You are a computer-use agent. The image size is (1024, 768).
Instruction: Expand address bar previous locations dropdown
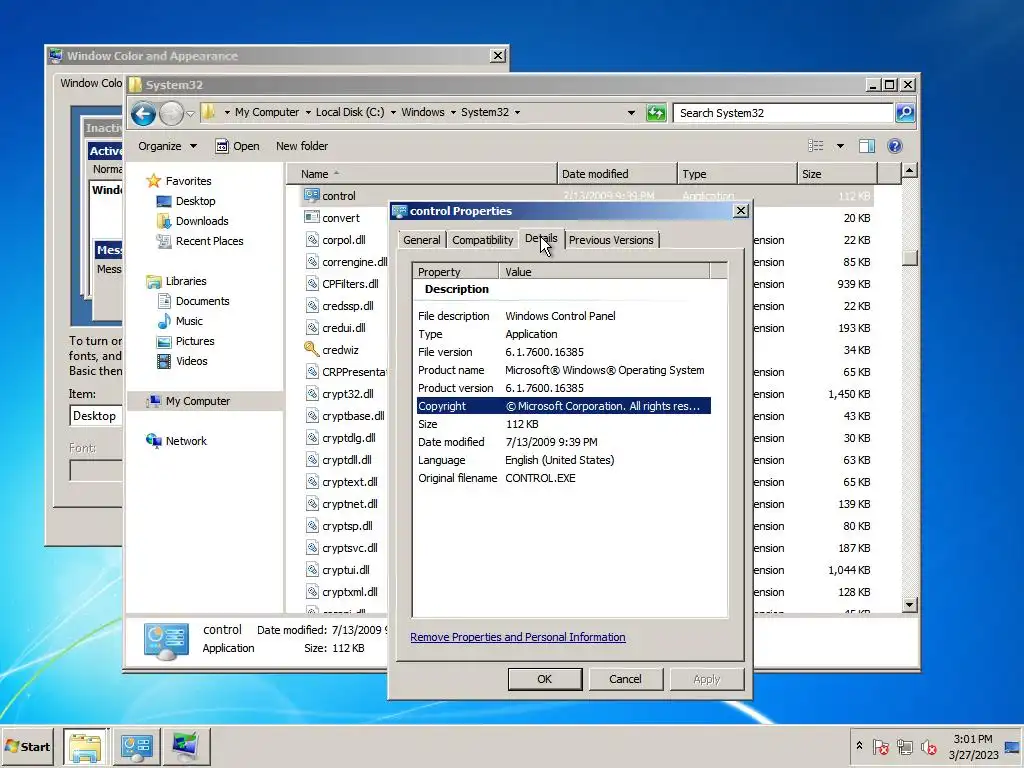(631, 113)
